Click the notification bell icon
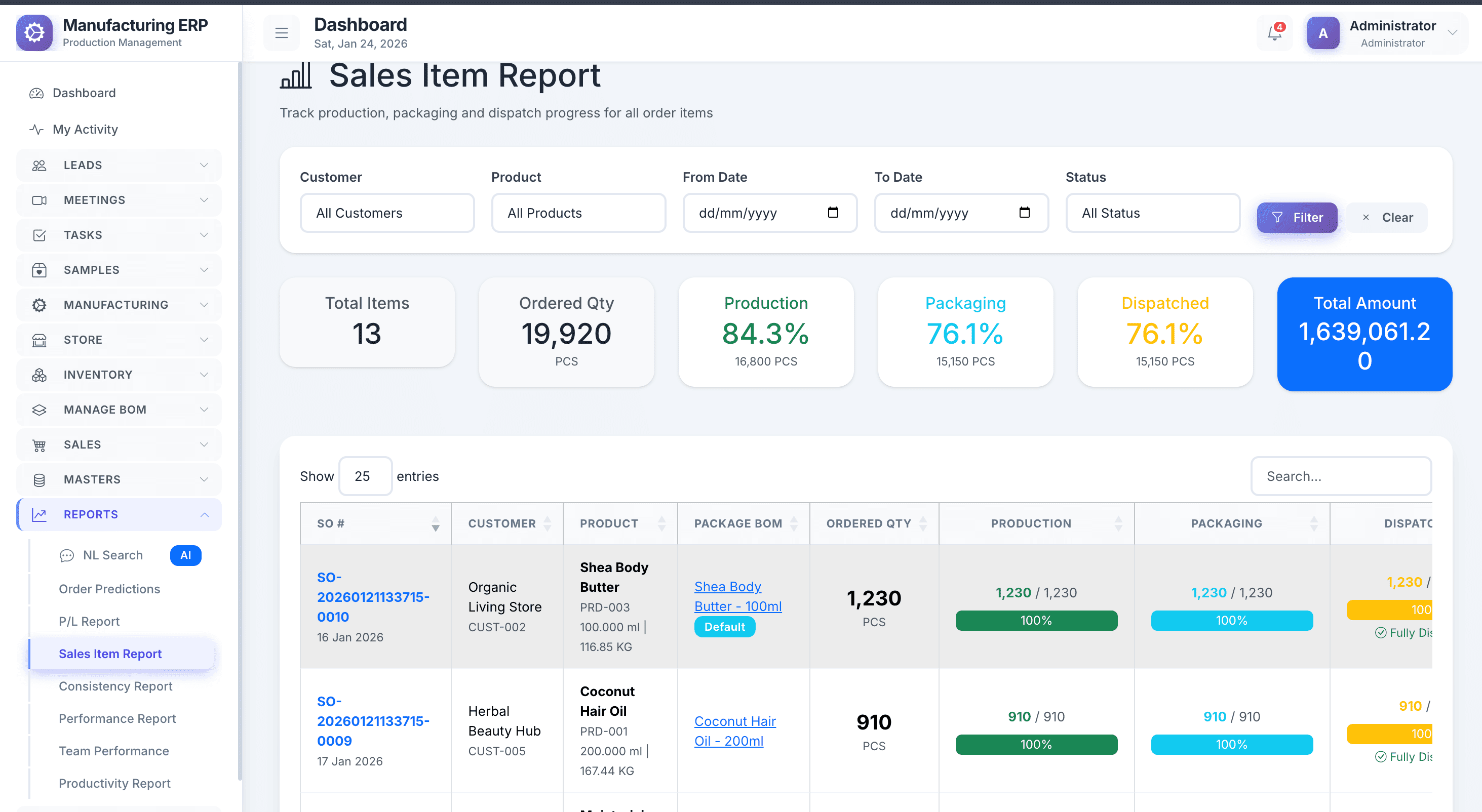 click(x=1274, y=33)
